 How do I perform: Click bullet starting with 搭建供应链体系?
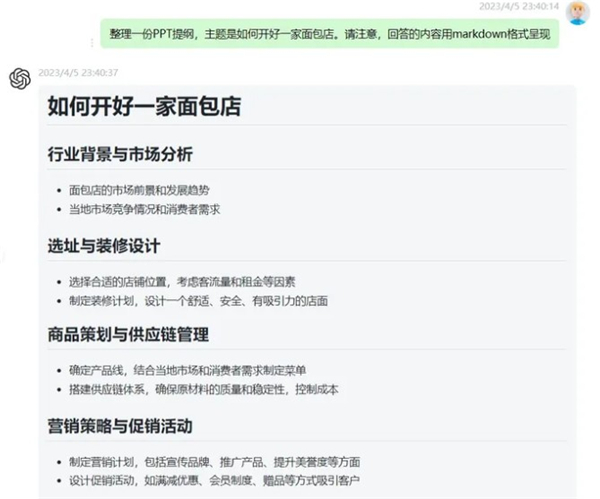click(x=204, y=390)
